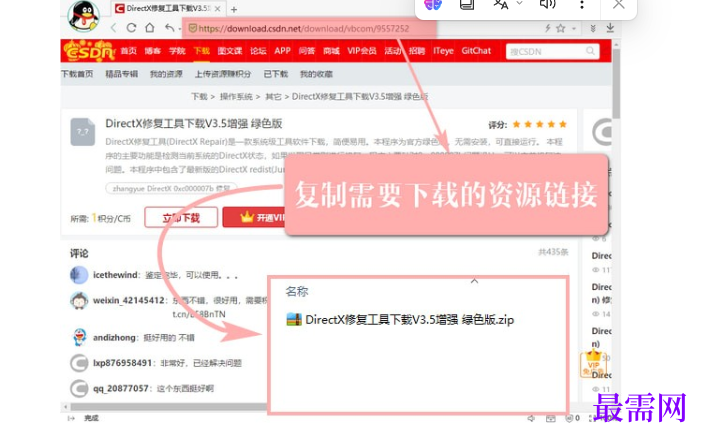Click andizhong's Doraemon avatar

point(79,337)
